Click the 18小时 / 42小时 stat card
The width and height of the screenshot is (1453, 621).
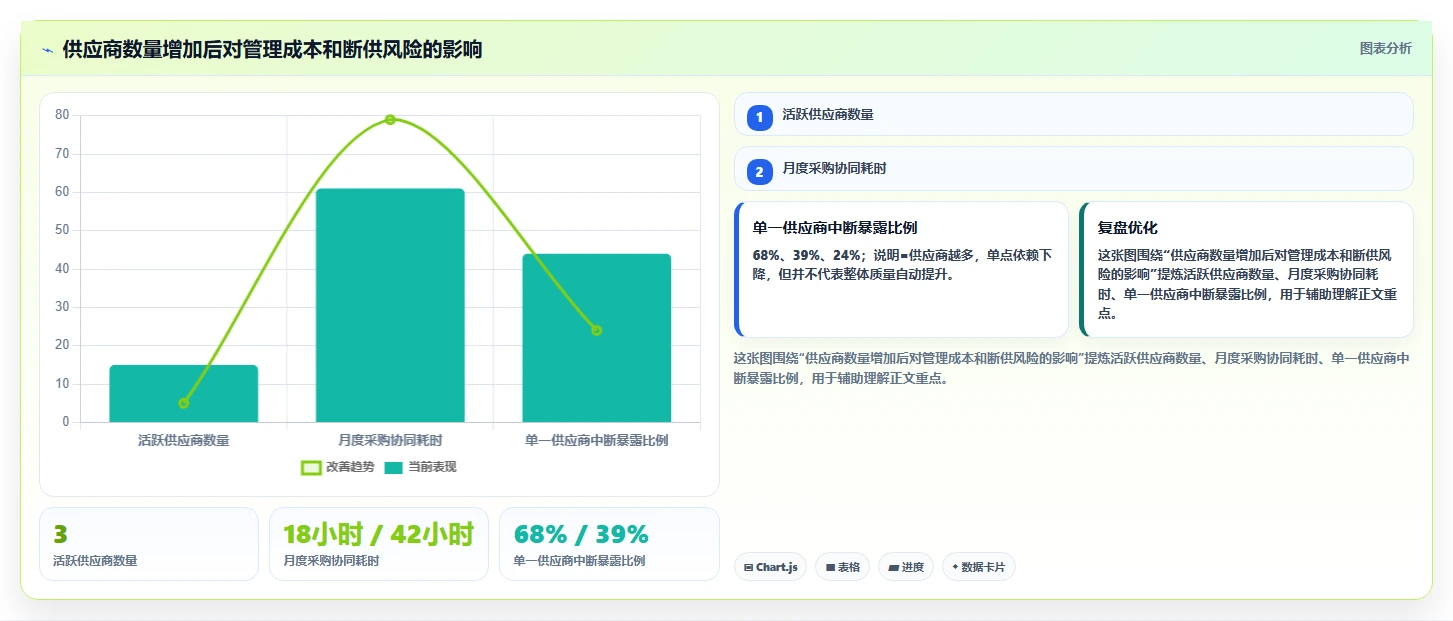point(379,544)
